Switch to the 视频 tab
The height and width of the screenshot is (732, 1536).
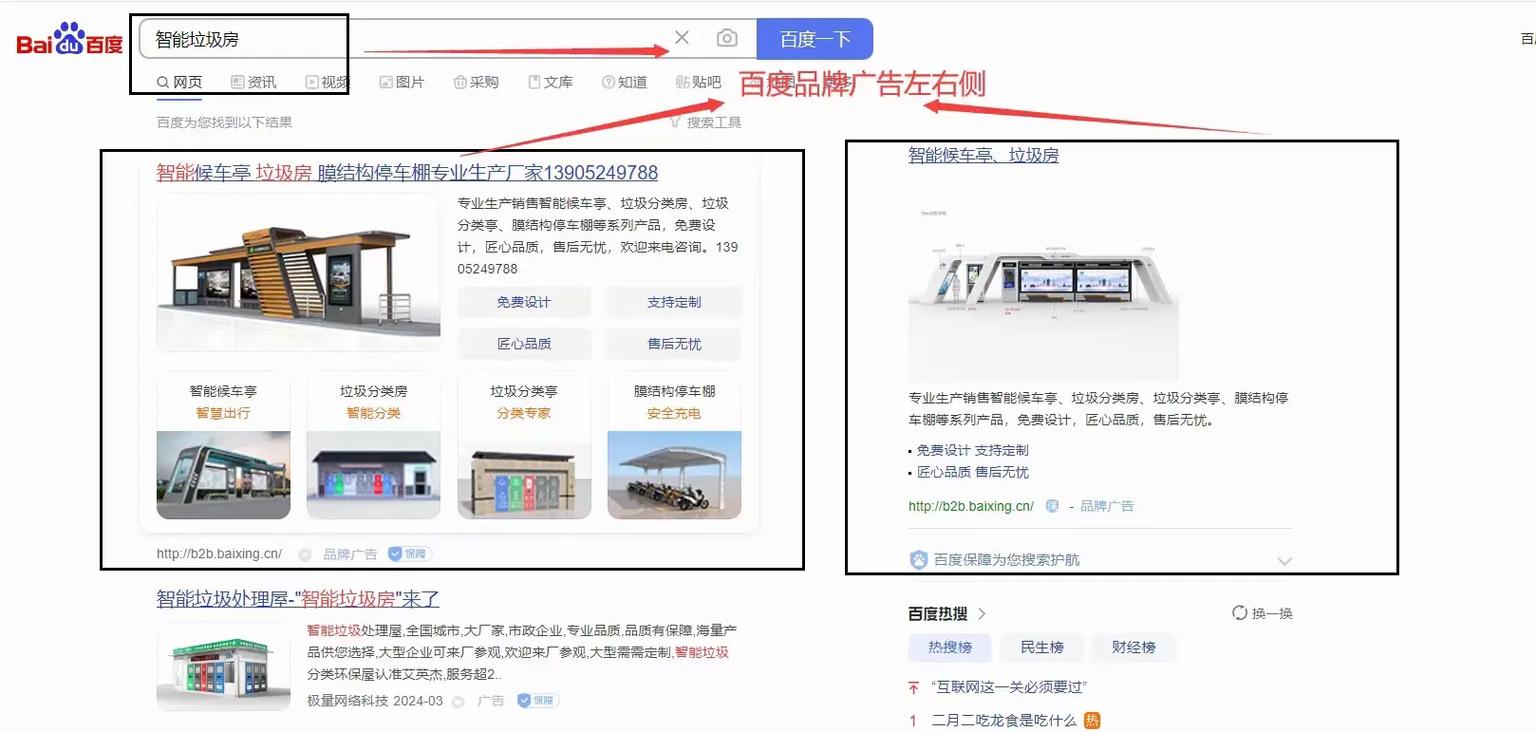pyautogui.click(x=328, y=82)
